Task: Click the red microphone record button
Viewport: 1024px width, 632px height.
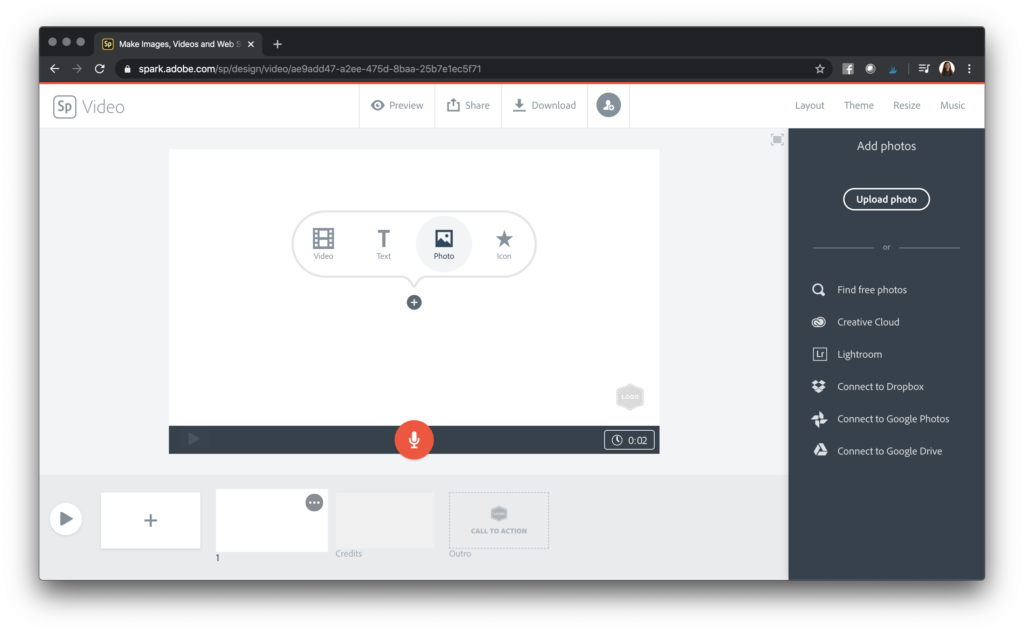Action: coord(414,440)
